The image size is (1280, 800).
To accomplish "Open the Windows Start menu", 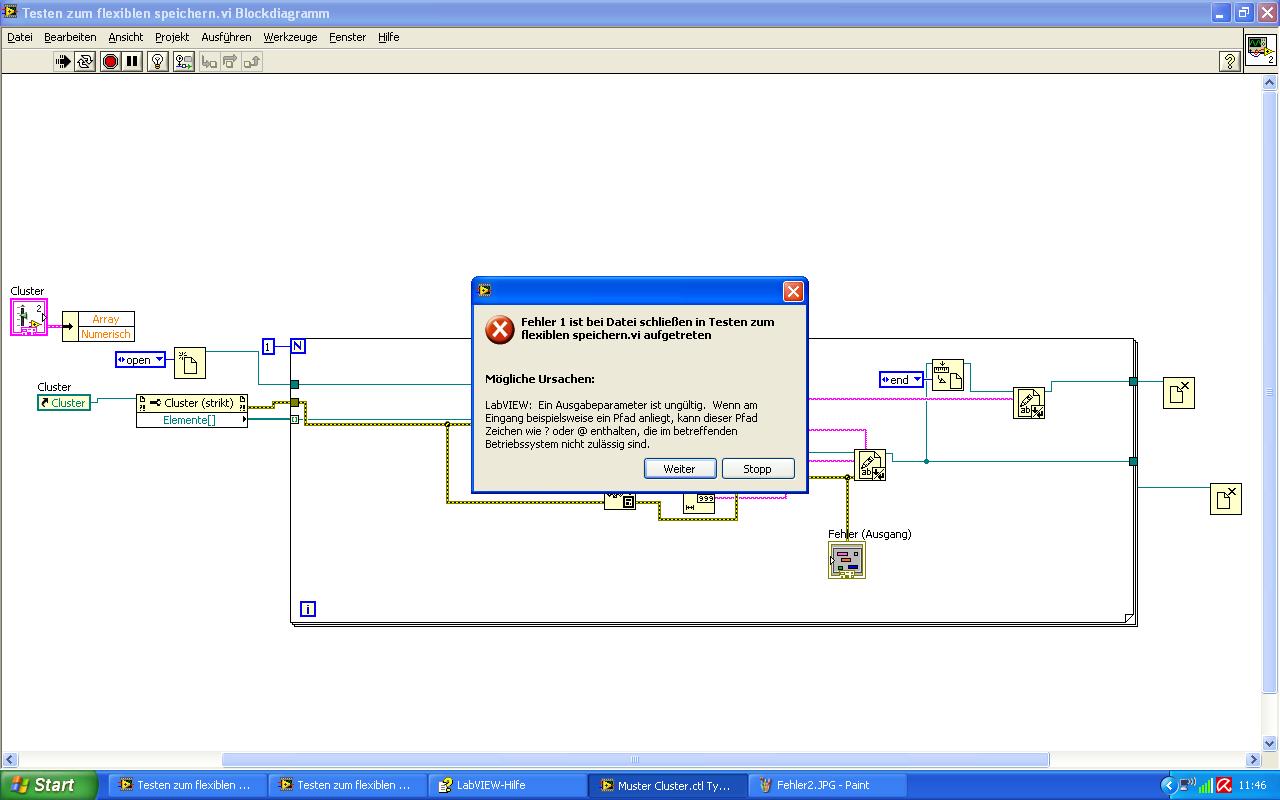I will tap(48, 785).
